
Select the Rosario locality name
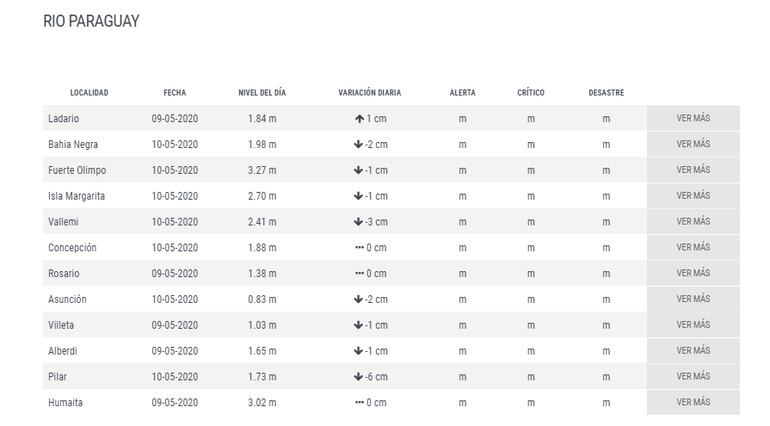[64, 274]
